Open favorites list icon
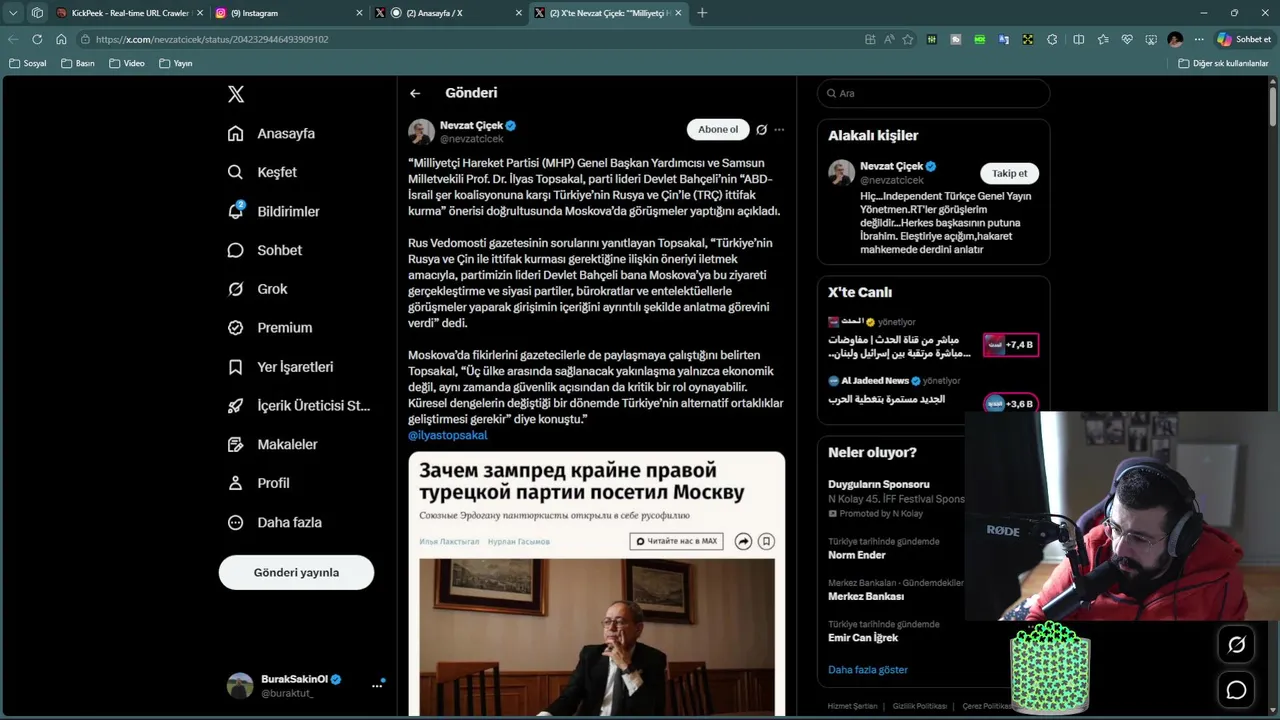The width and height of the screenshot is (1280, 720). point(1103,39)
